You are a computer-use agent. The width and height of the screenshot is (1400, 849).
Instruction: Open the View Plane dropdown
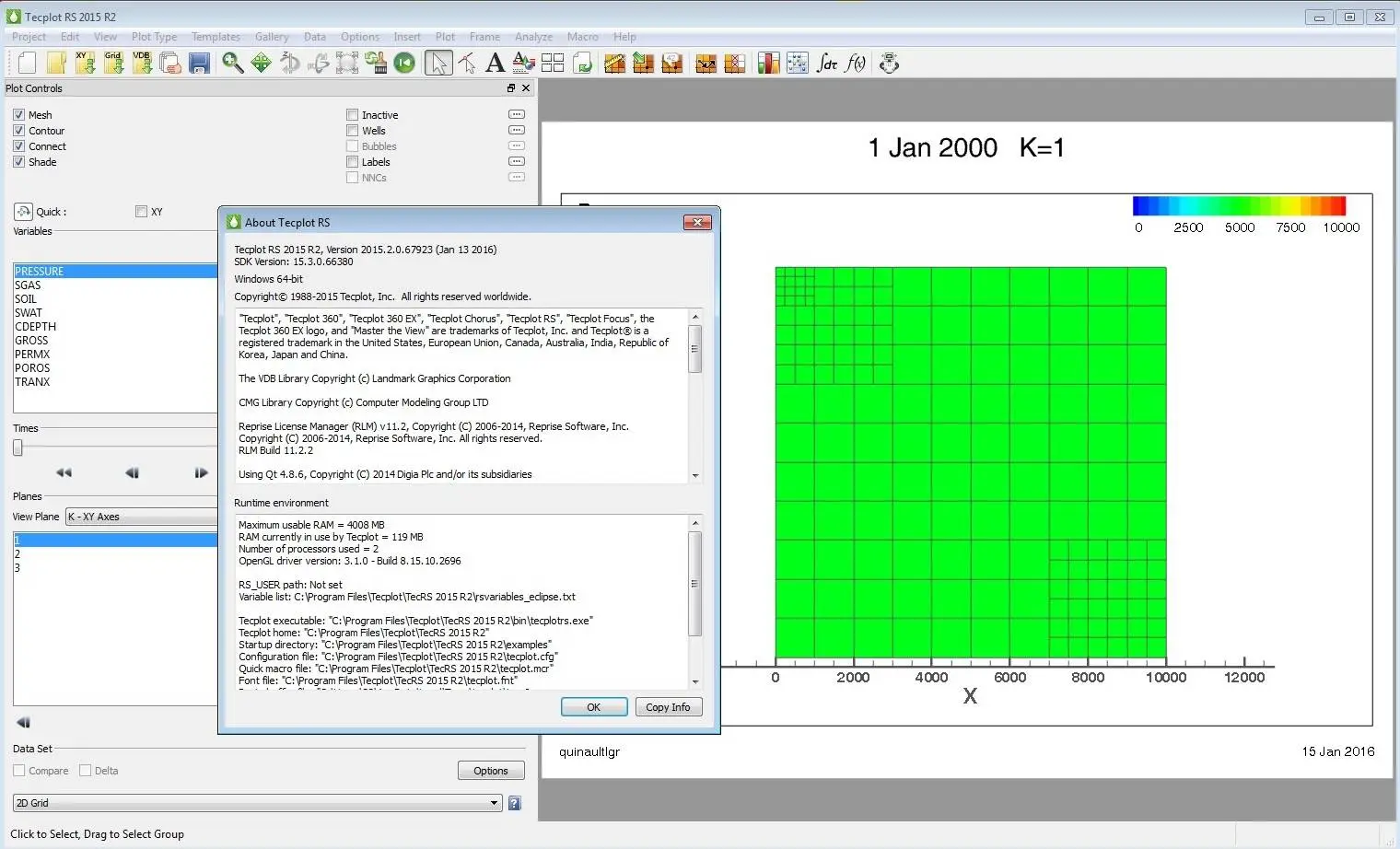tap(141, 517)
